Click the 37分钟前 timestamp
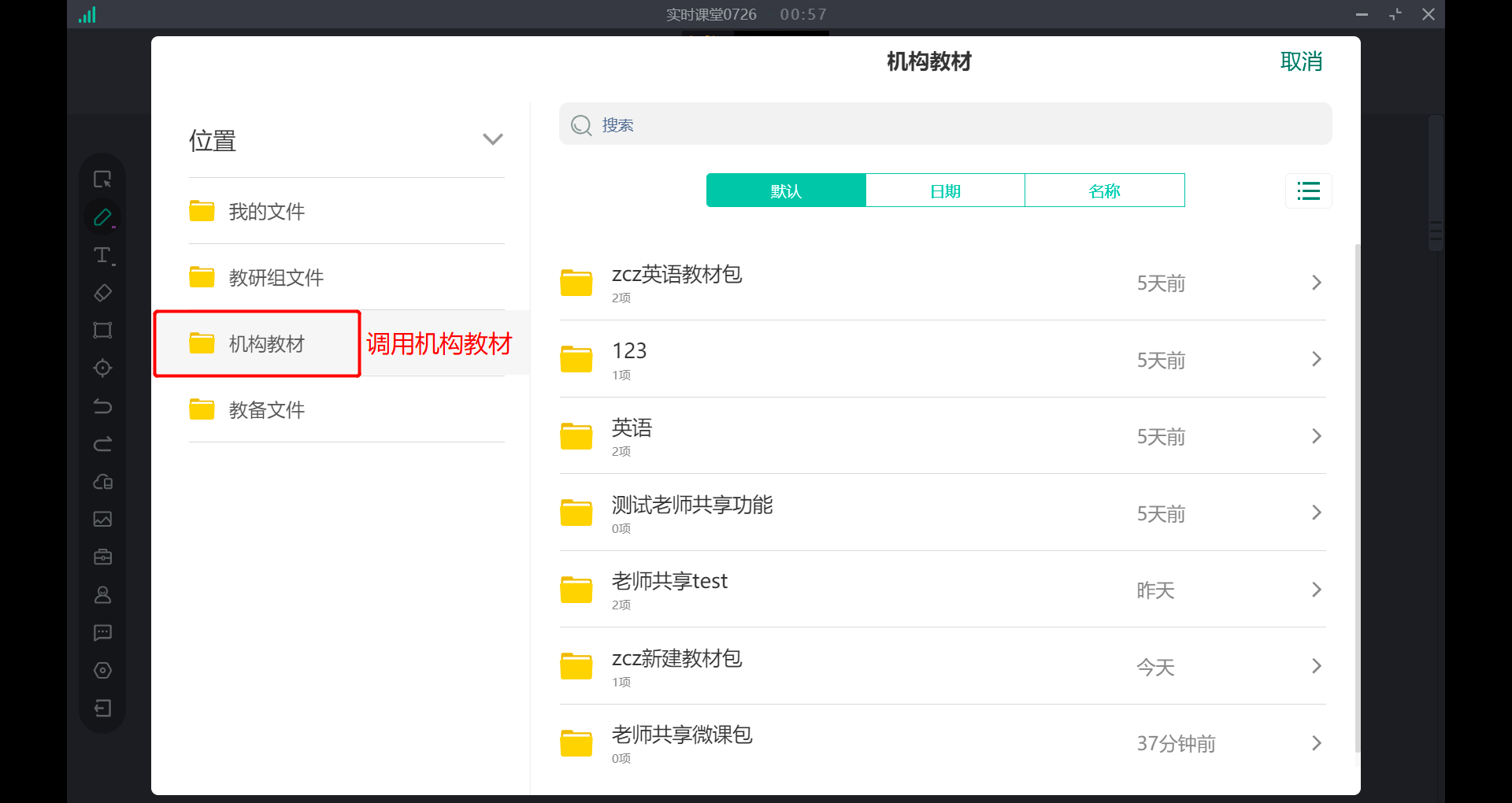Screen dimensions: 1512x803 [x=1176, y=744]
